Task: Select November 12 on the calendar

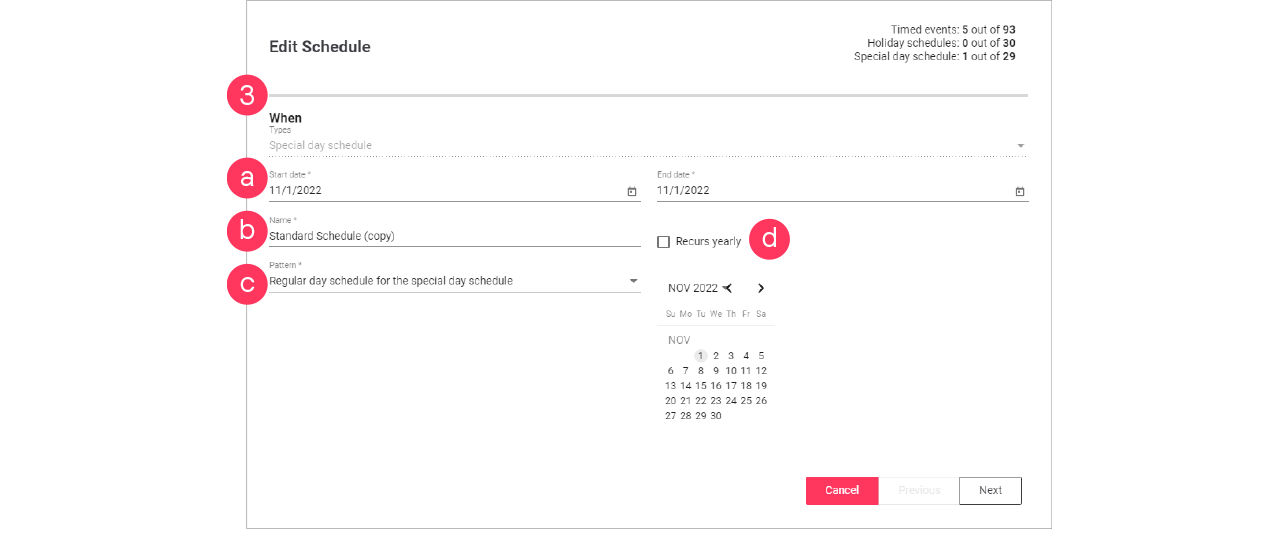Action: coord(761,370)
